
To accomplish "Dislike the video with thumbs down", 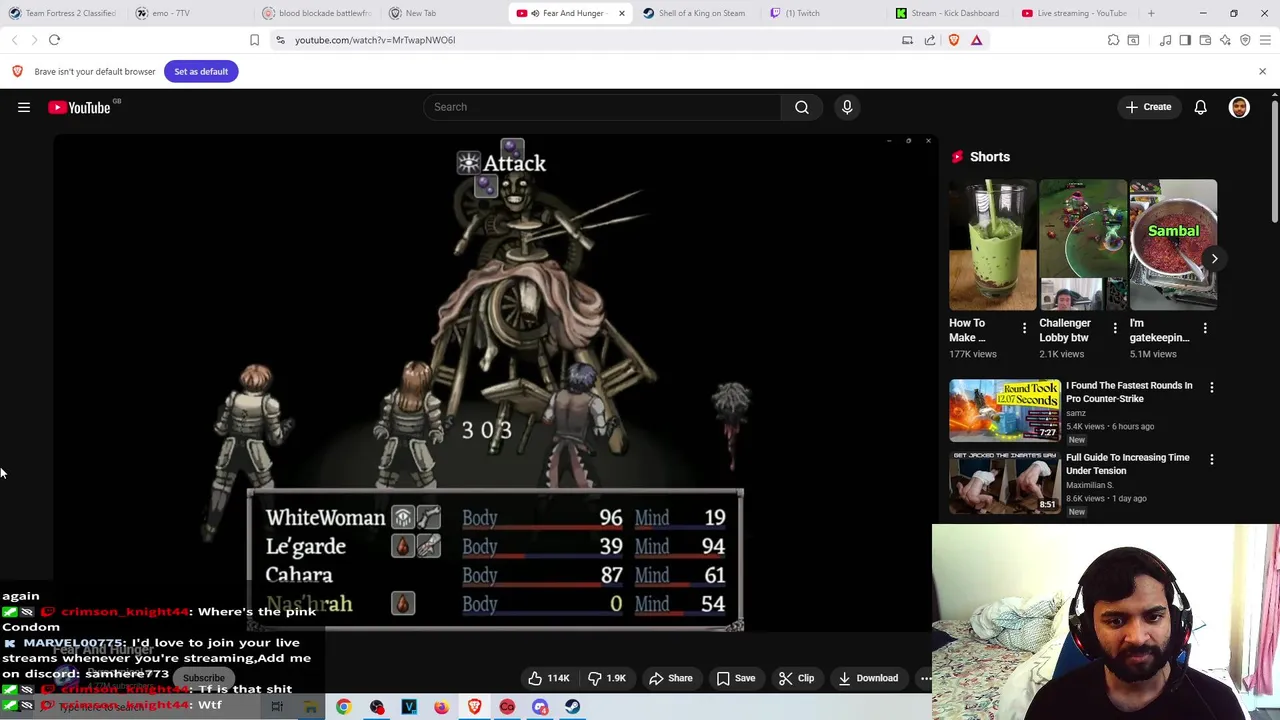I will [x=606, y=678].
